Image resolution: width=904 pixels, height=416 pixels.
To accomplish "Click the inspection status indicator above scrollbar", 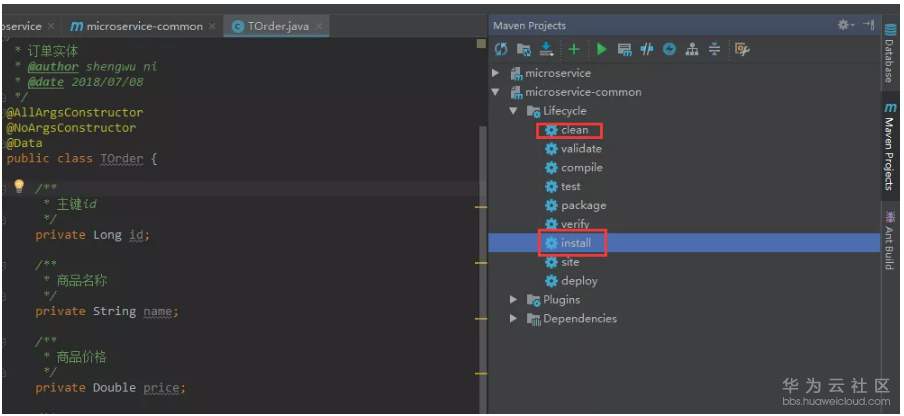I will point(481,44).
